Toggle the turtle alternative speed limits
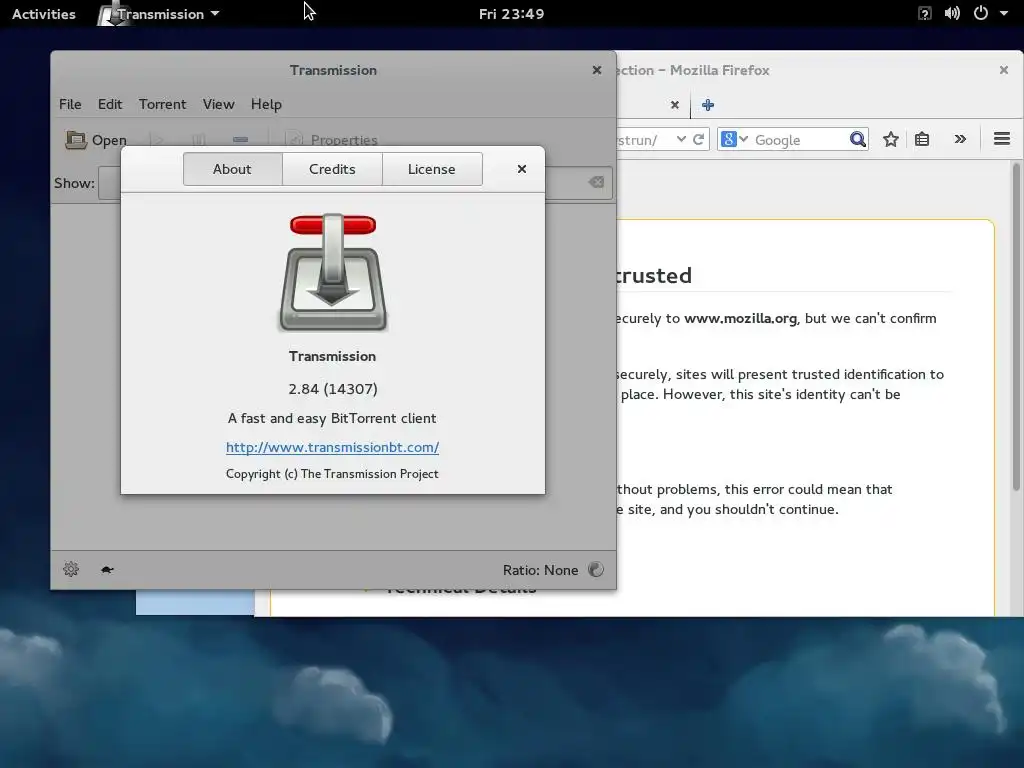The width and height of the screenshot is (1024, 768). (x=107, y=569)
